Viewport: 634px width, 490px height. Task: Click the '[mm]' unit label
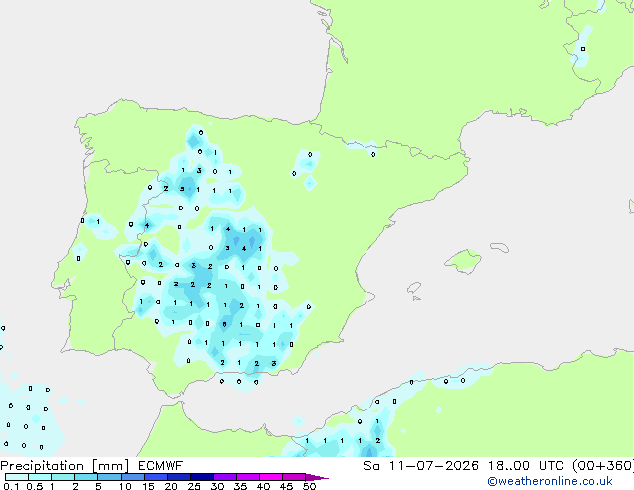click(x=110, y=466)
